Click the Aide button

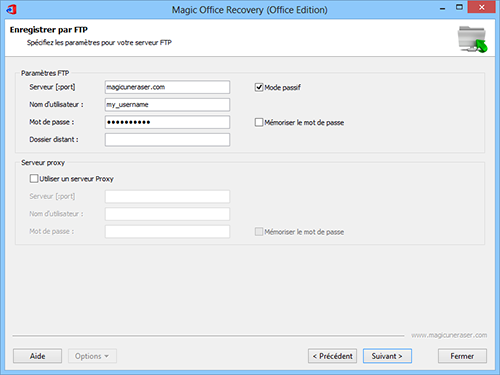coord(37,356)
